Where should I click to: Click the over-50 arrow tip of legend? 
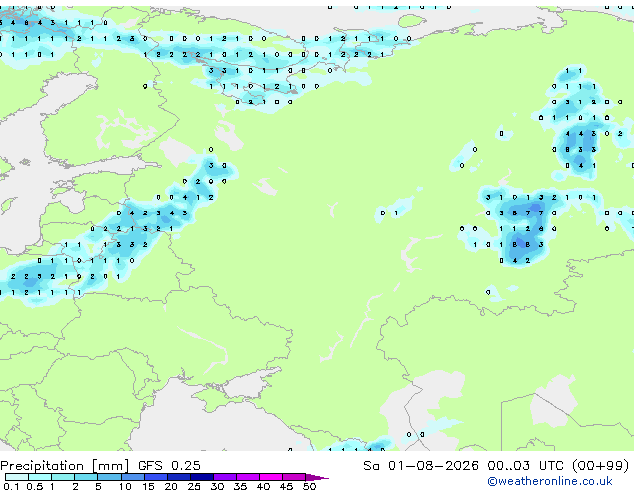coord(317,477)
